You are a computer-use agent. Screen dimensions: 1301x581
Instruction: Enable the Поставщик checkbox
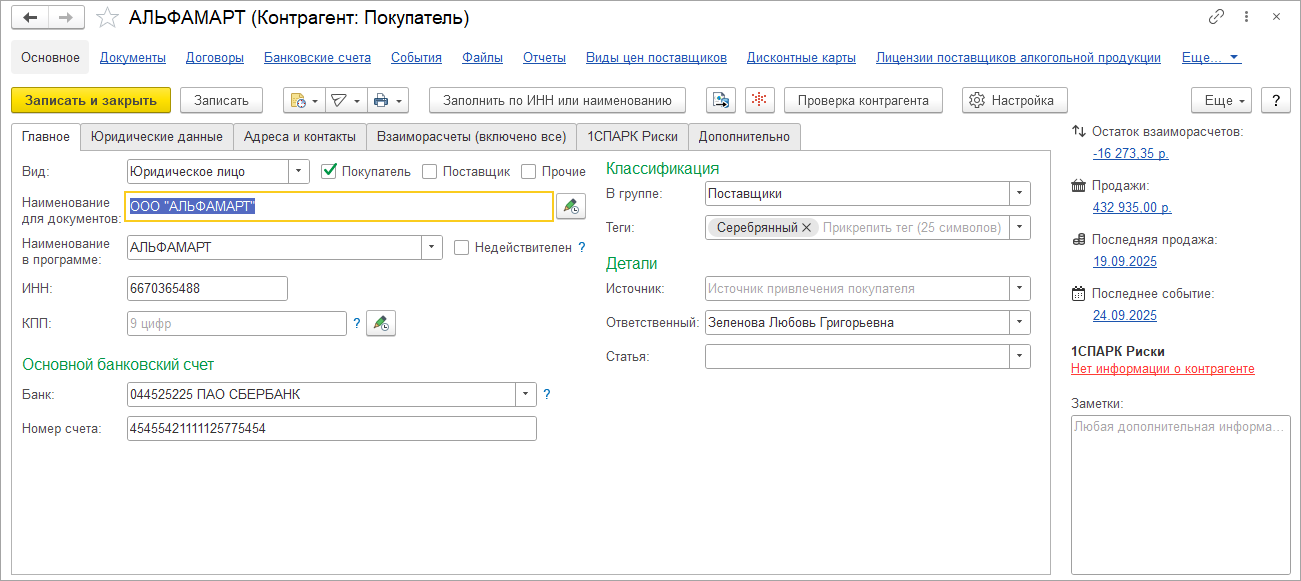(430, 171)
